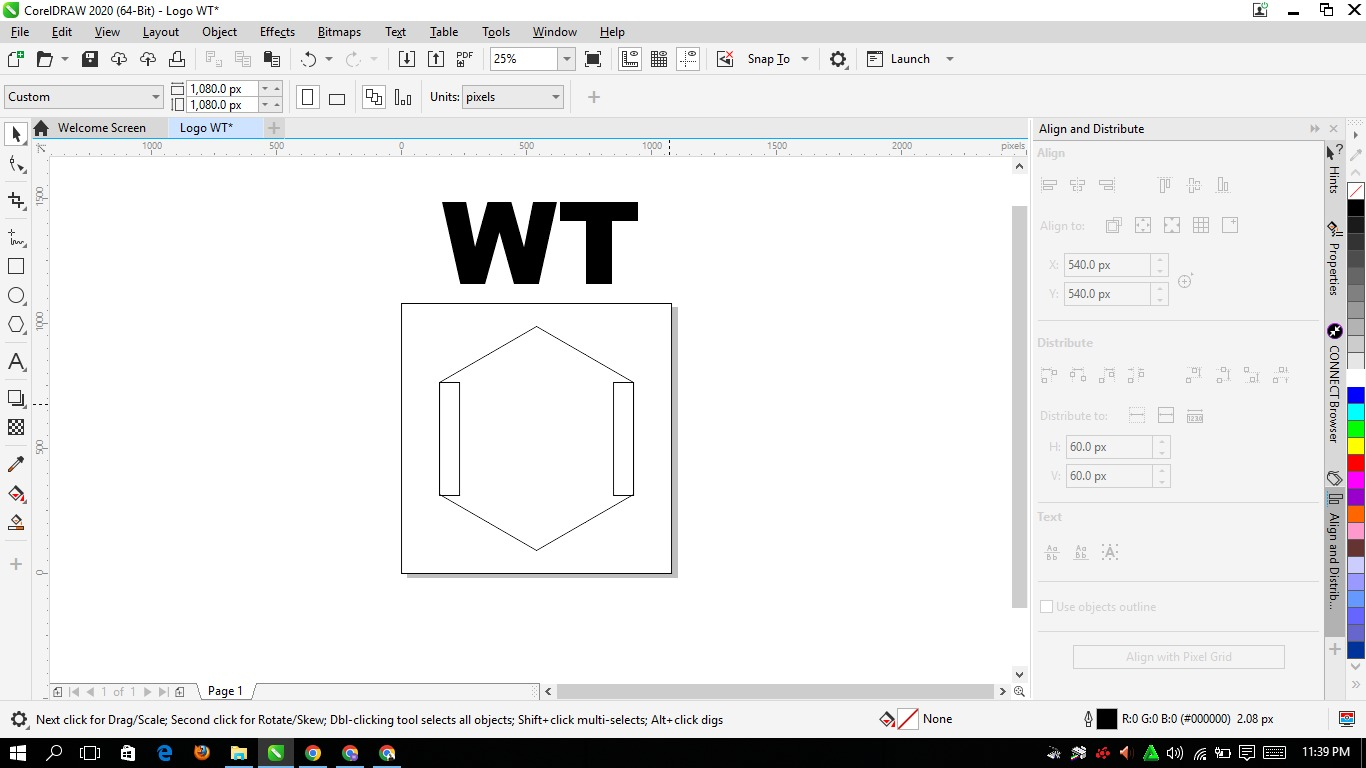Open the Effects menu
This screenshot has width=1366, height=768.
coord(277,32)
